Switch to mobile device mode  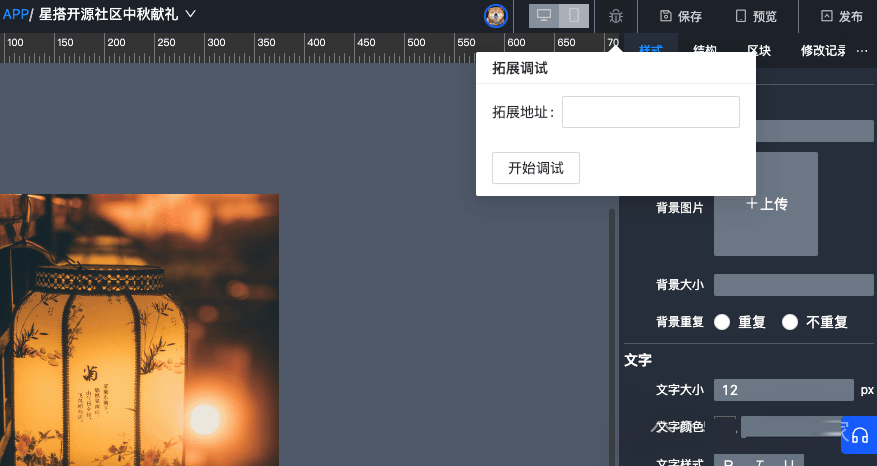(573, 16)
